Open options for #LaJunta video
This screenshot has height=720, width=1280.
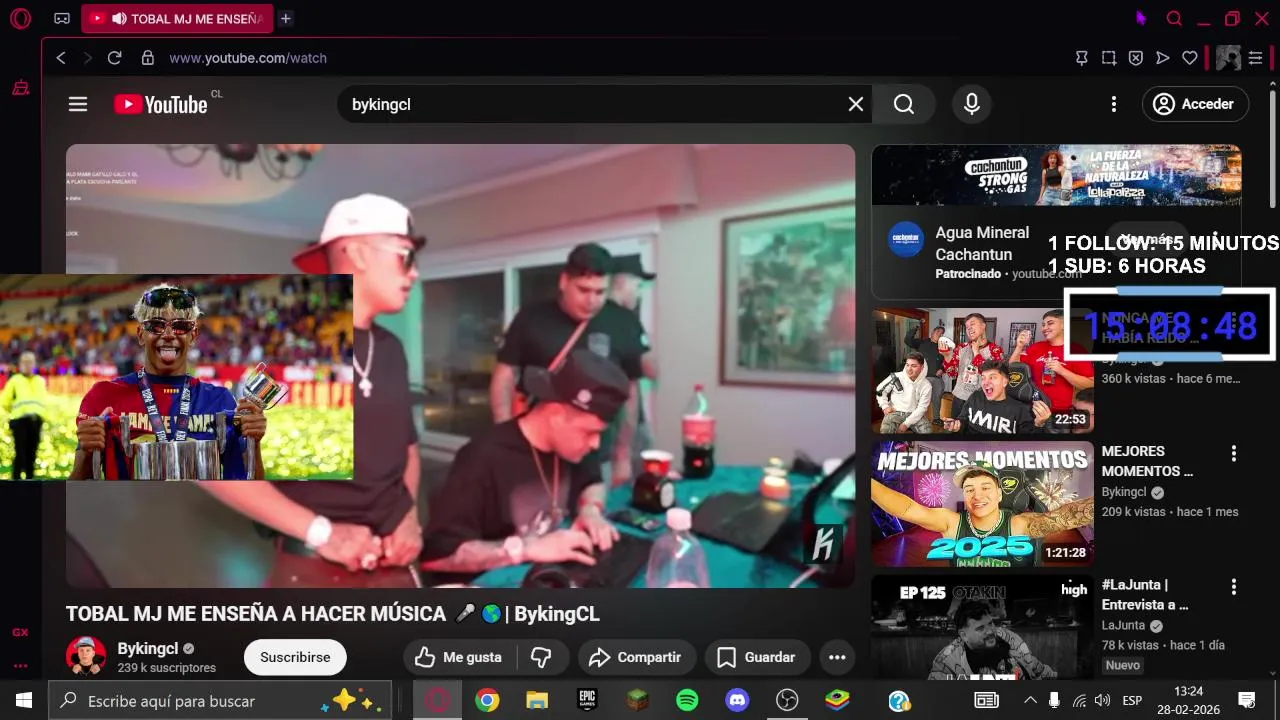tap(1234, 586)
